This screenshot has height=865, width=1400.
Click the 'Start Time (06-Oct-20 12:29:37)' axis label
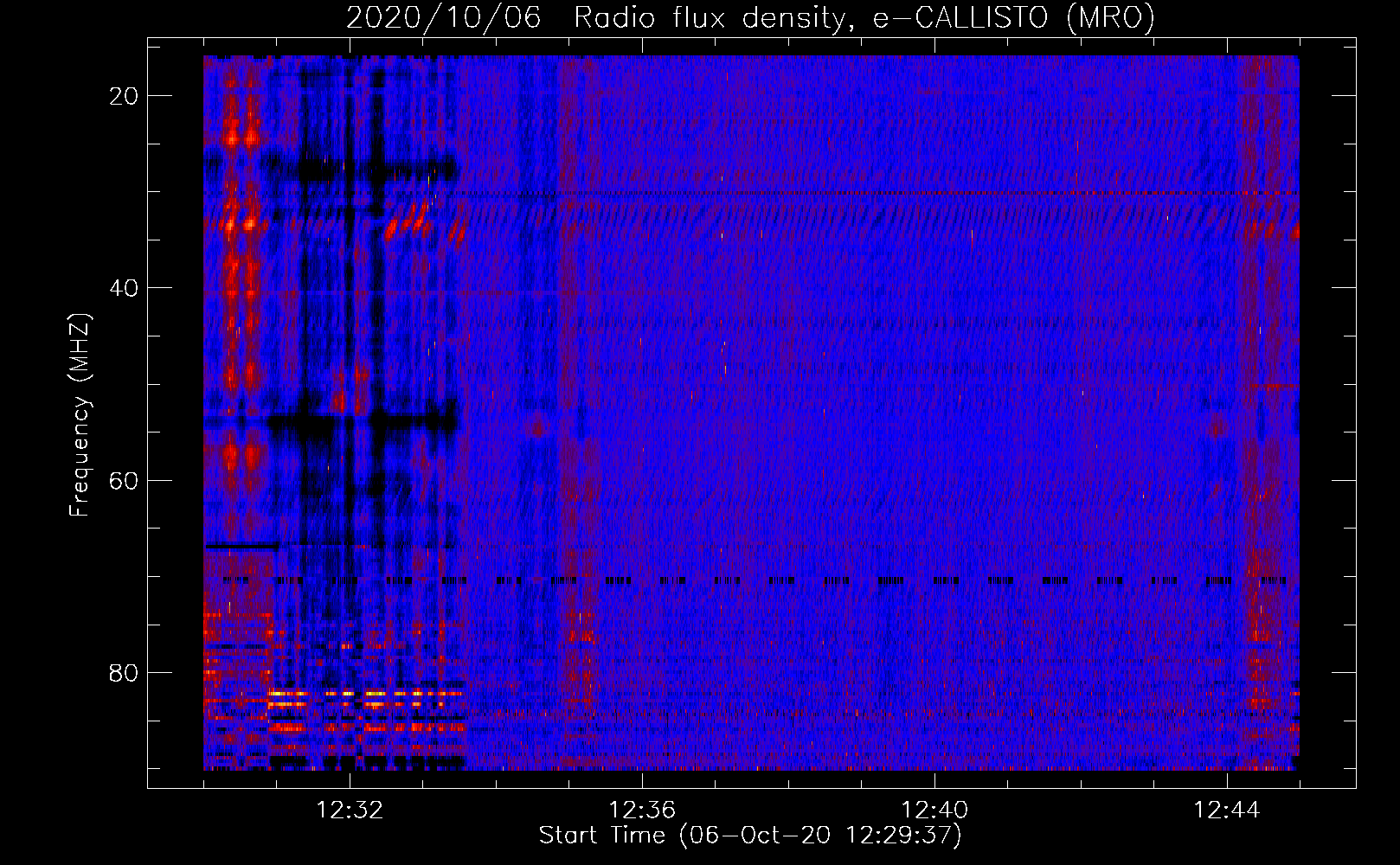[750, 836]
